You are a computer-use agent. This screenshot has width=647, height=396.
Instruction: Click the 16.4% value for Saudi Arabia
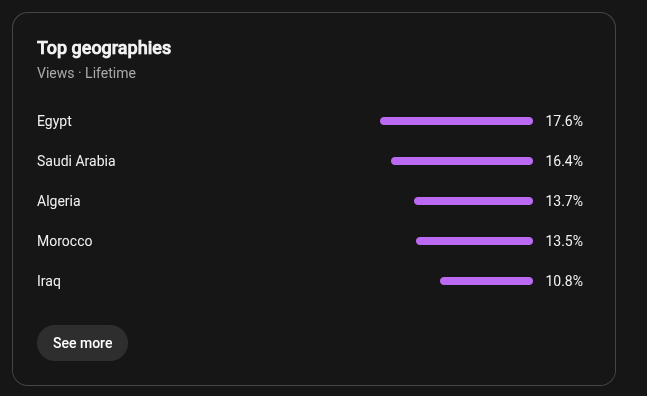(x=564, y=161)
